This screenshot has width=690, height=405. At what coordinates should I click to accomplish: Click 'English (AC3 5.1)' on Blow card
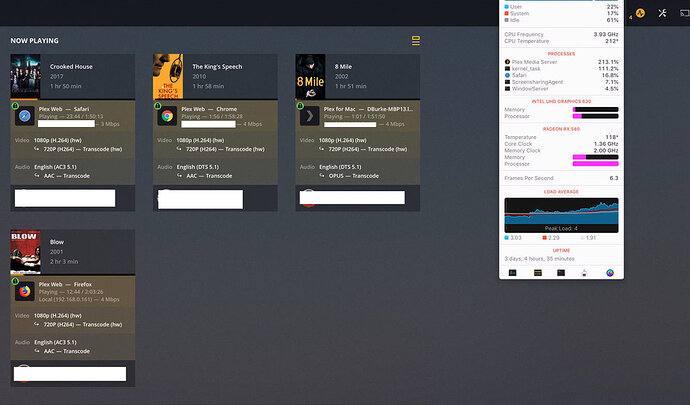(55, 342)
